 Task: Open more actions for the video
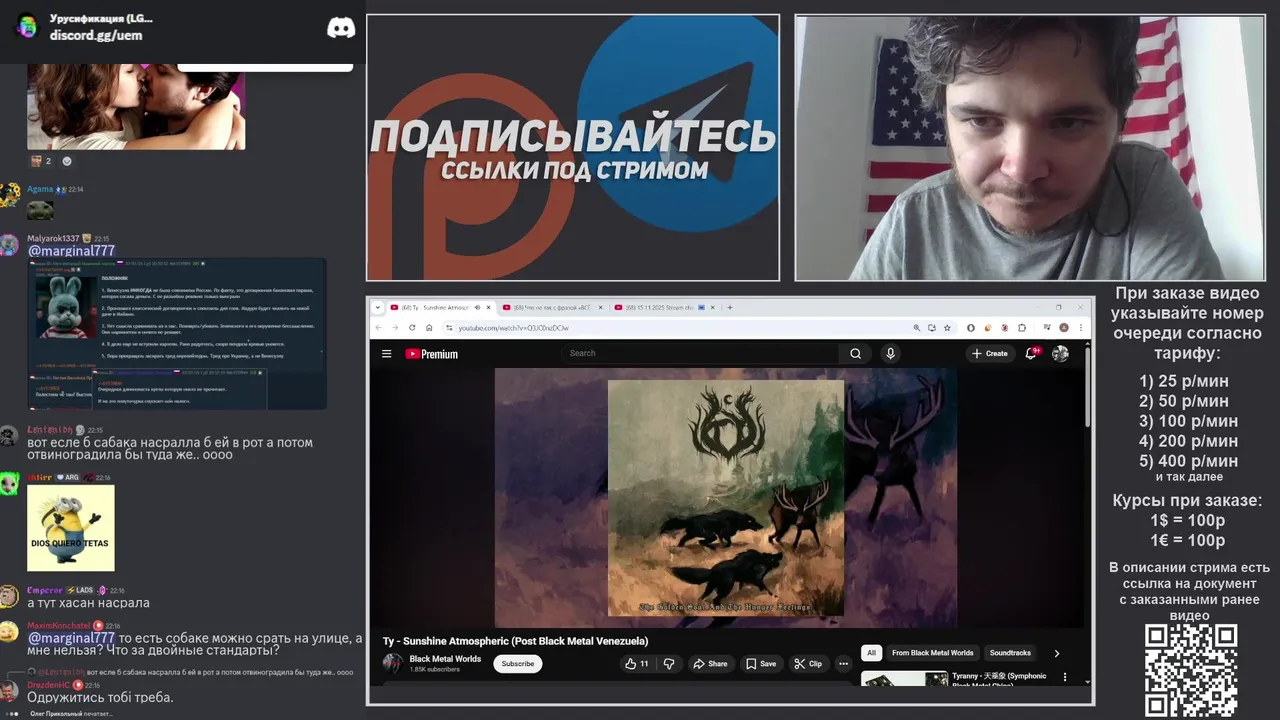point(843,663)
